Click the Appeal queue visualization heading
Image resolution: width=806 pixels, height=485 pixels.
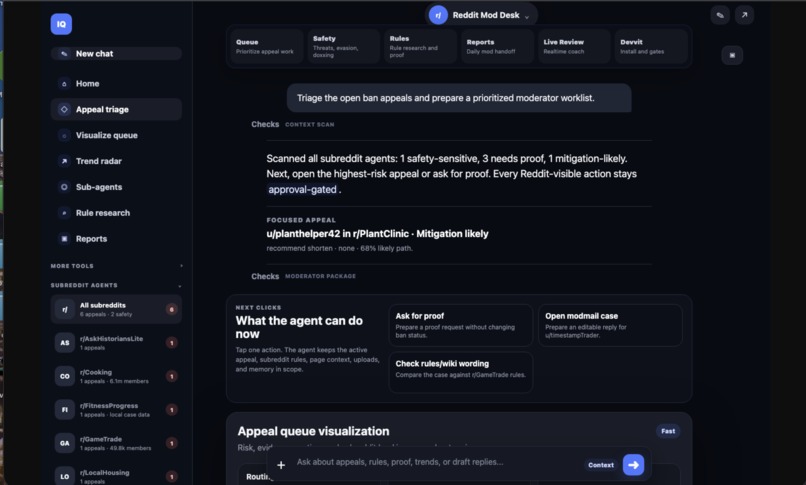click(313, 431)
